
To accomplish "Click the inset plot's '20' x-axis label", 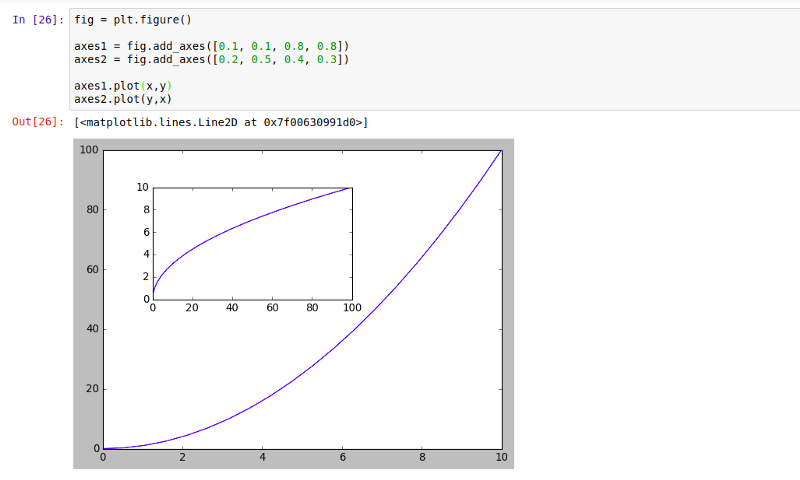I will (x=192, y=308).
